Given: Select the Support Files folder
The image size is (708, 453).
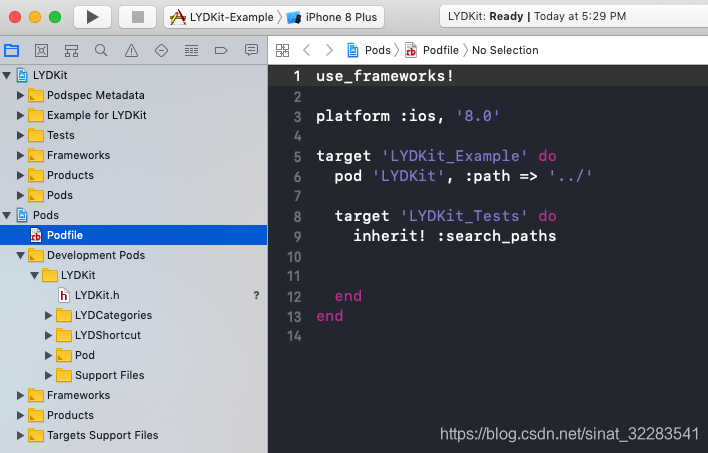Looking at the screenshot, I should [134, 375].
